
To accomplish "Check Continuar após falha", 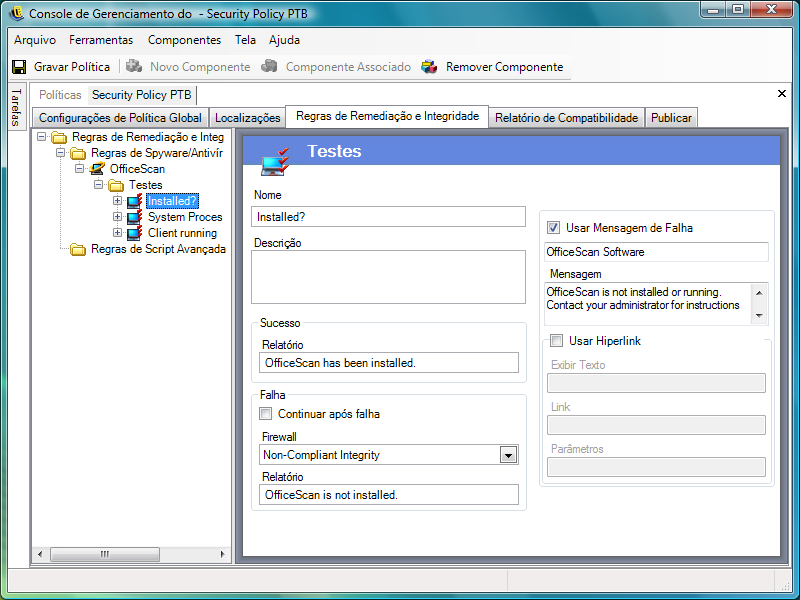I will pyautogui.click(x=265, y=413).
